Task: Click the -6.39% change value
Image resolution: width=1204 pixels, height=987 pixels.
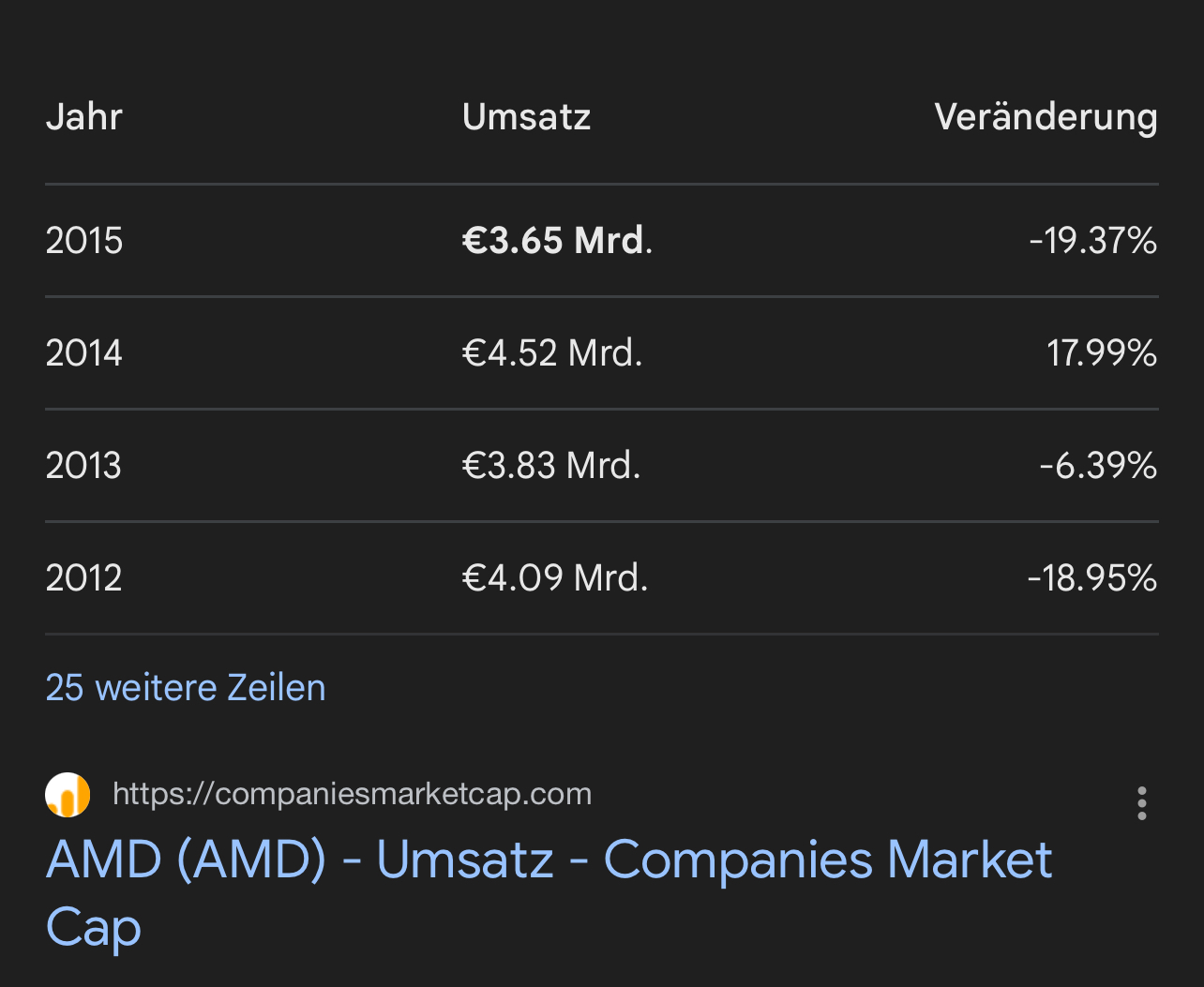Action: (x=1098, y=466)
